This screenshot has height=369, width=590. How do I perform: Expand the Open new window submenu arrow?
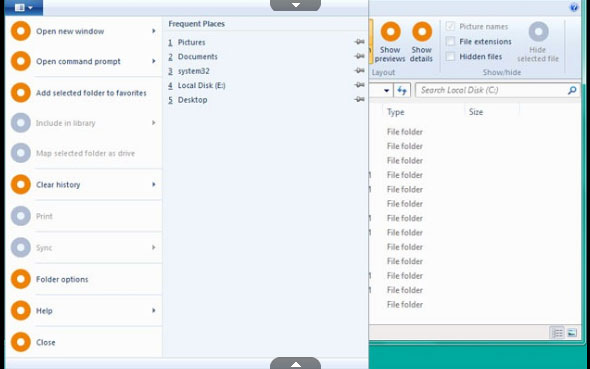(x=154, y=31)
